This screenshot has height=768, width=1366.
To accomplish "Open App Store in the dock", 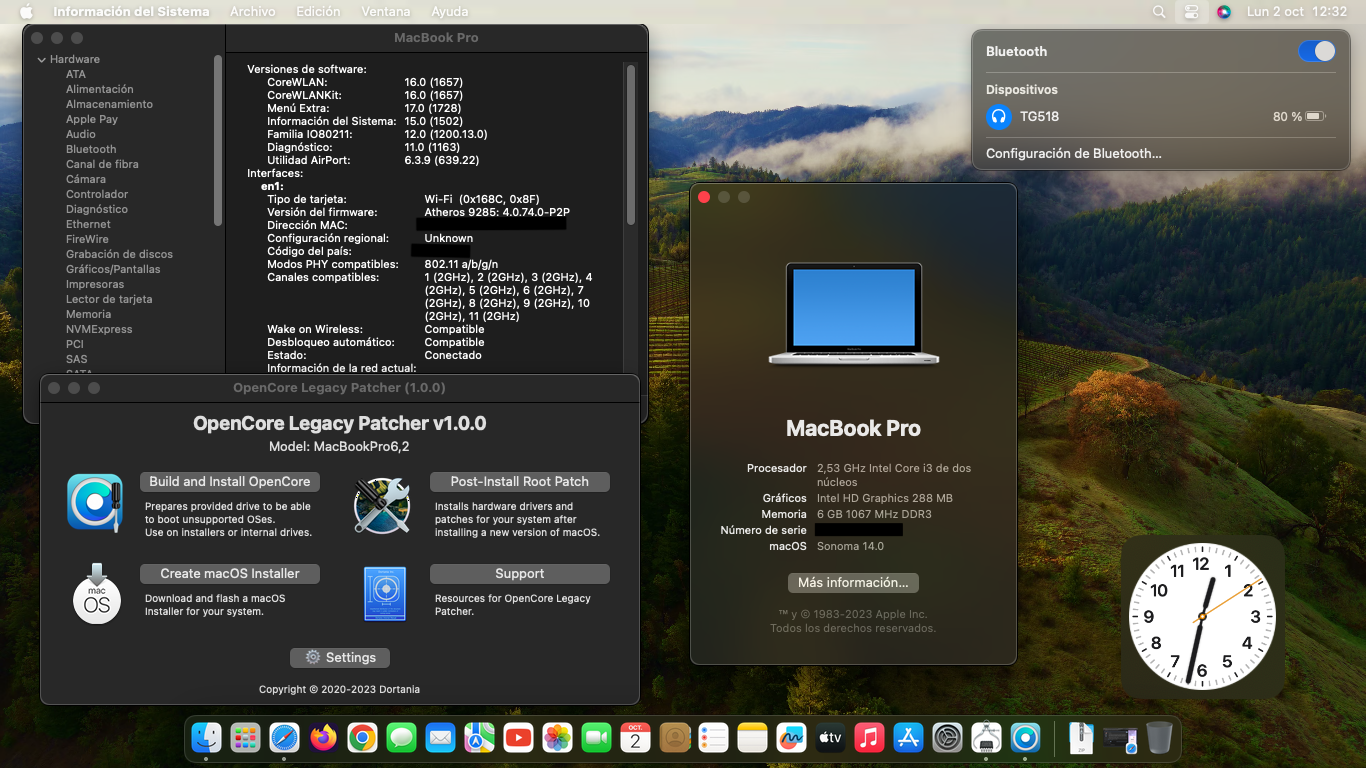I will pyautogui.click(x=908, y=738).
